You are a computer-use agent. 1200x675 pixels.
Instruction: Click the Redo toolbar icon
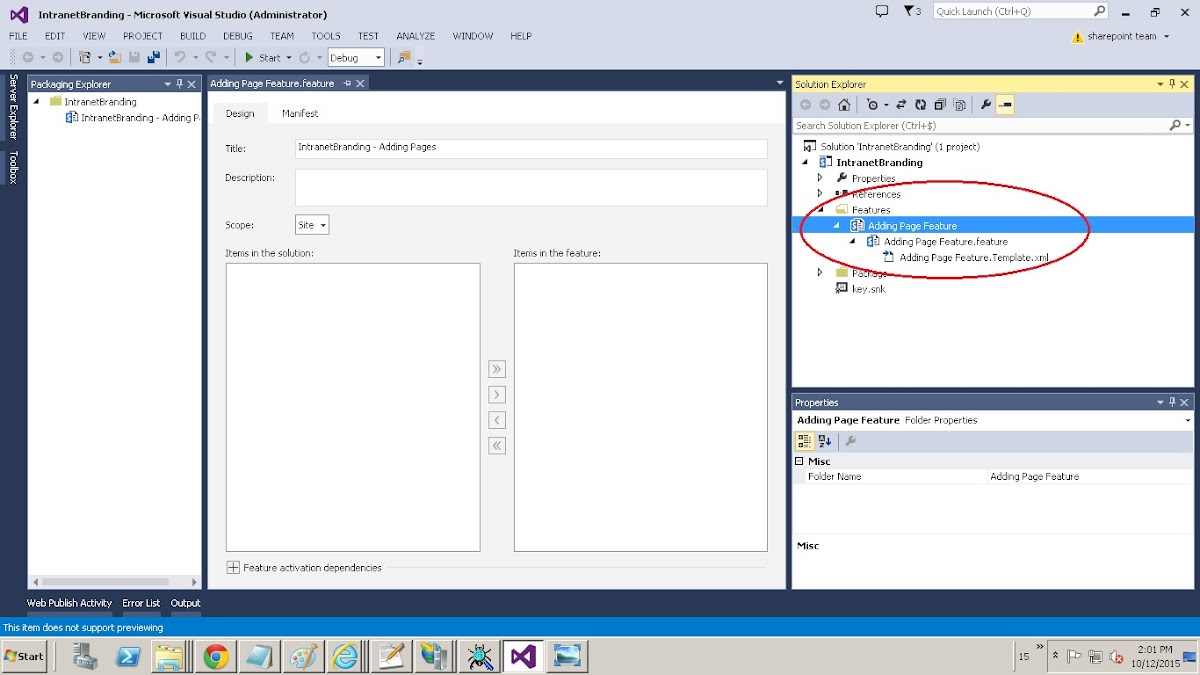pos(211,58)
